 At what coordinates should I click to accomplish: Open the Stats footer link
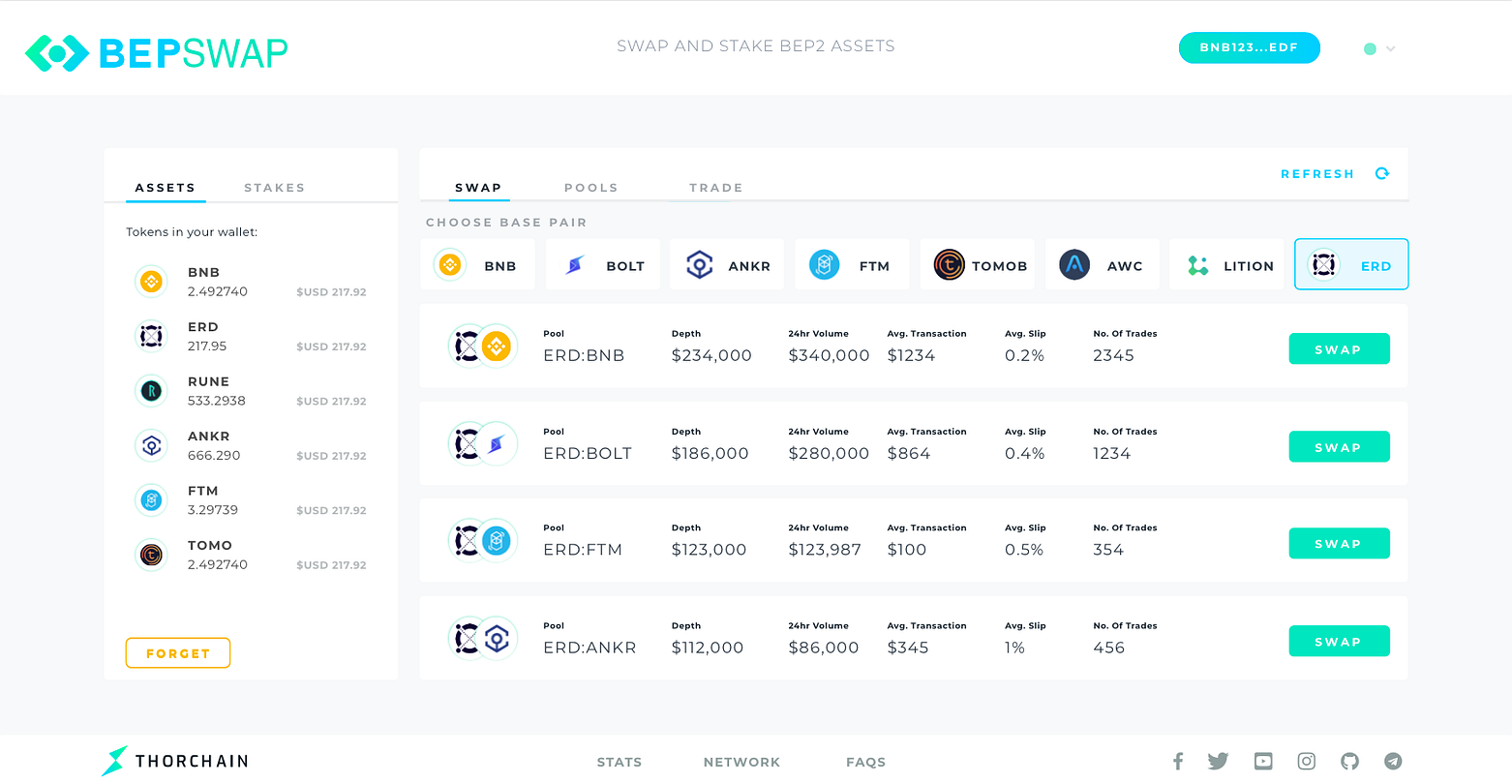click(x=620, y=762)
